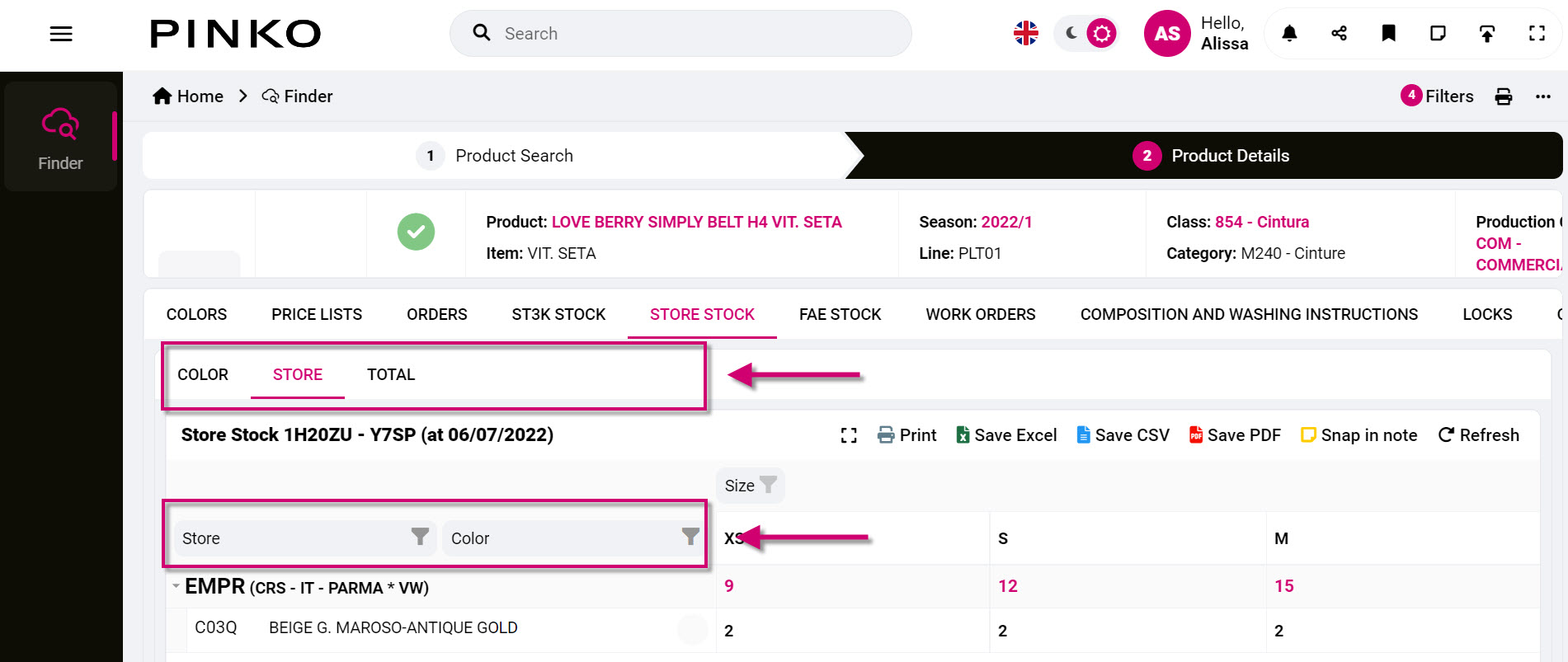Viewport: 1568px width, 662px height.
Task: Open the Store column filter
Action: pos(420,537)
